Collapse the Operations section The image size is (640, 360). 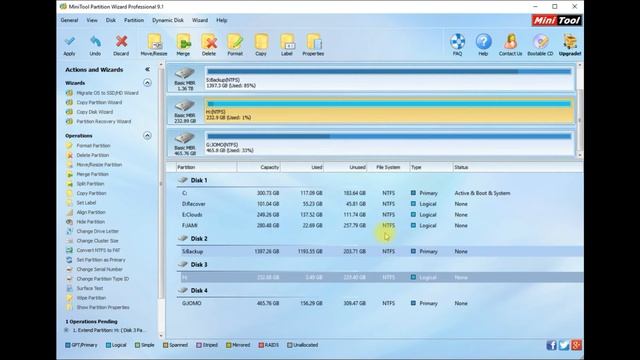click(x=147, y=136)
